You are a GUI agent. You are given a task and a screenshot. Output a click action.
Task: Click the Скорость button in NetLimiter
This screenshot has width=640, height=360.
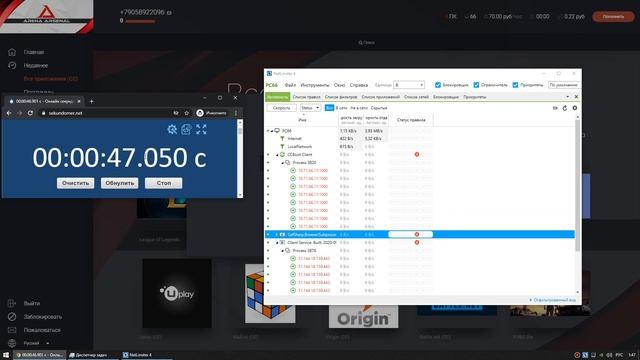click(x=282, y=108)
